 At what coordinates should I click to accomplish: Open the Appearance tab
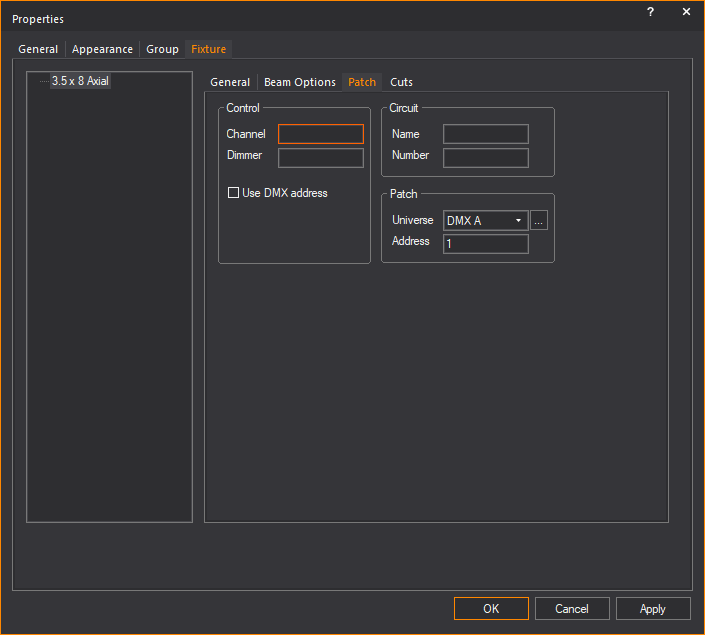pyautogui.click(x=102, y=49)
